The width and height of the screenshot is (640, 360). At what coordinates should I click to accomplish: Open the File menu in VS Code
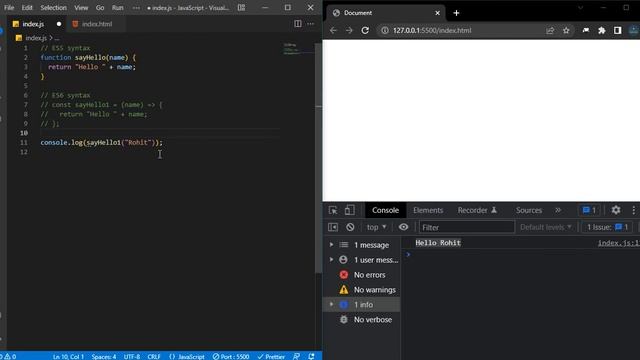(9, 8)
